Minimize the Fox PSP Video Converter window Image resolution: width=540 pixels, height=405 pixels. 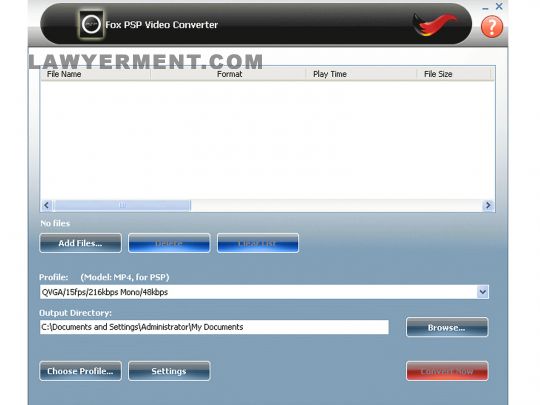(486, 8)
